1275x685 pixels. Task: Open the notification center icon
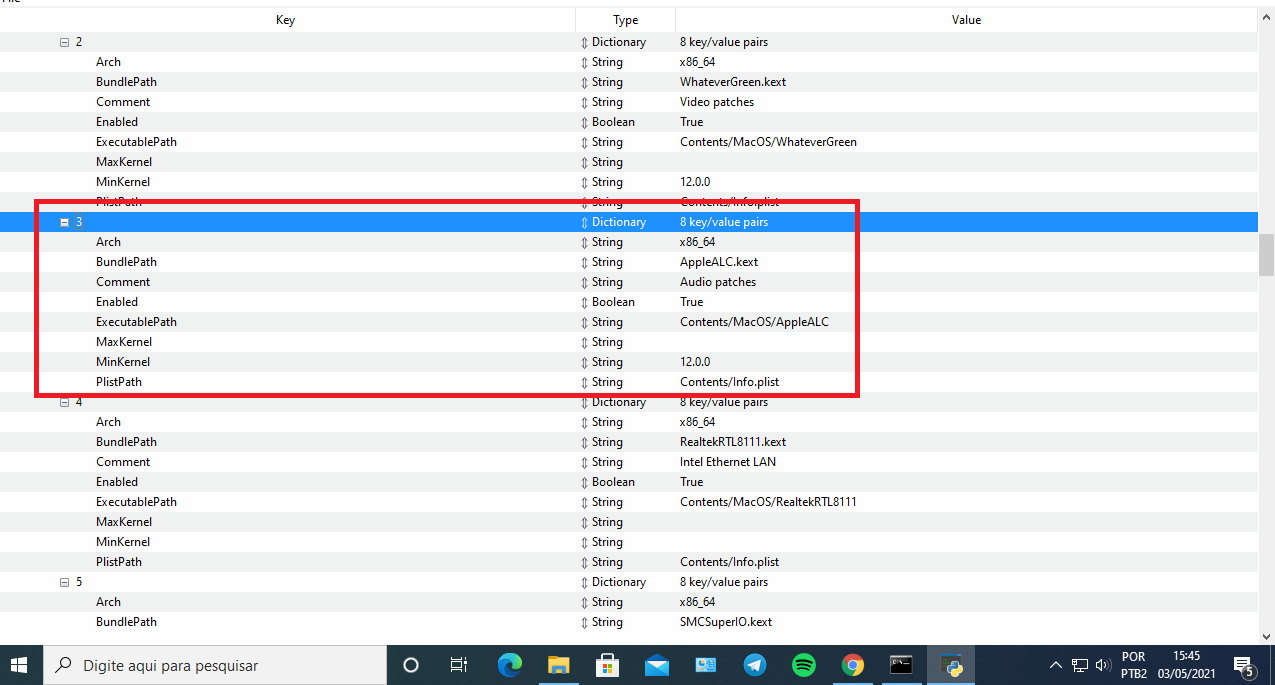(x=1244, y=665)
